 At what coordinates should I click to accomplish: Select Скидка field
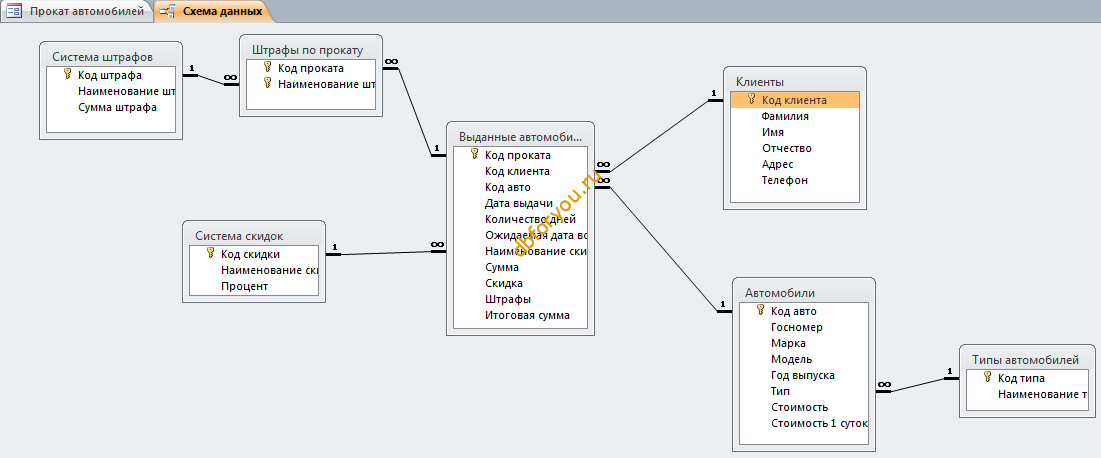click(x=520, y=284)
